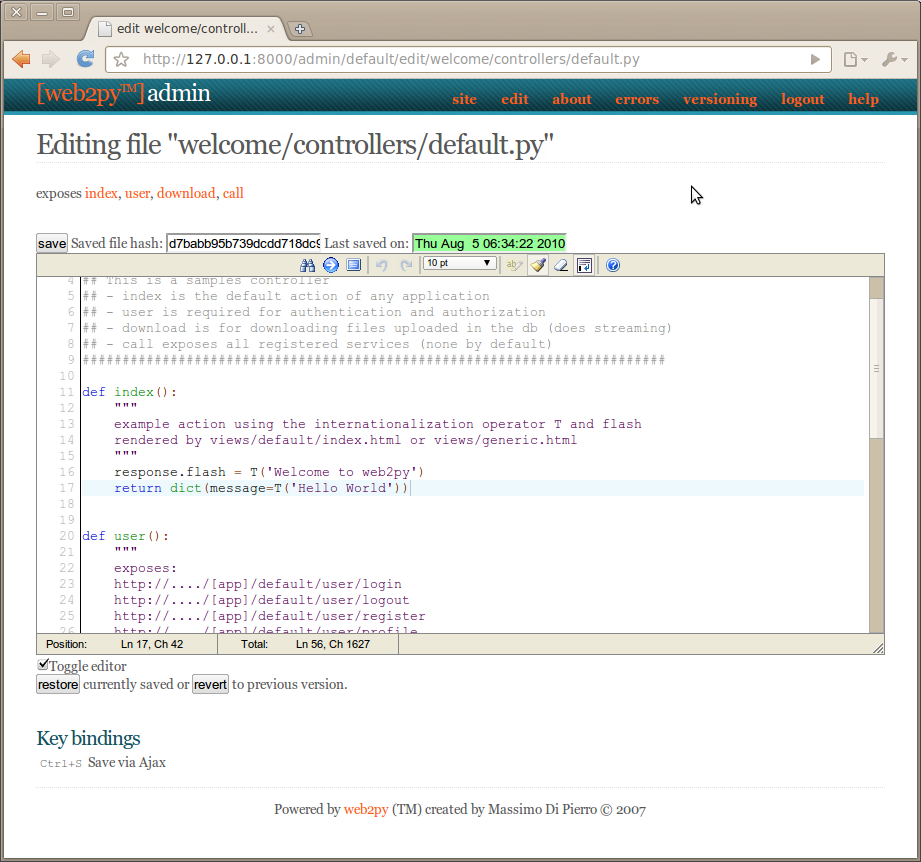Open the browser page menu icon
This screenshot has height=862, width=921.
[x=855, y=59]
